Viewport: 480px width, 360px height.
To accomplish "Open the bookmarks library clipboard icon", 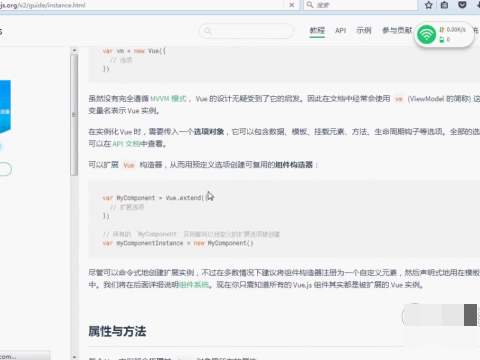I will coord(444,5).
